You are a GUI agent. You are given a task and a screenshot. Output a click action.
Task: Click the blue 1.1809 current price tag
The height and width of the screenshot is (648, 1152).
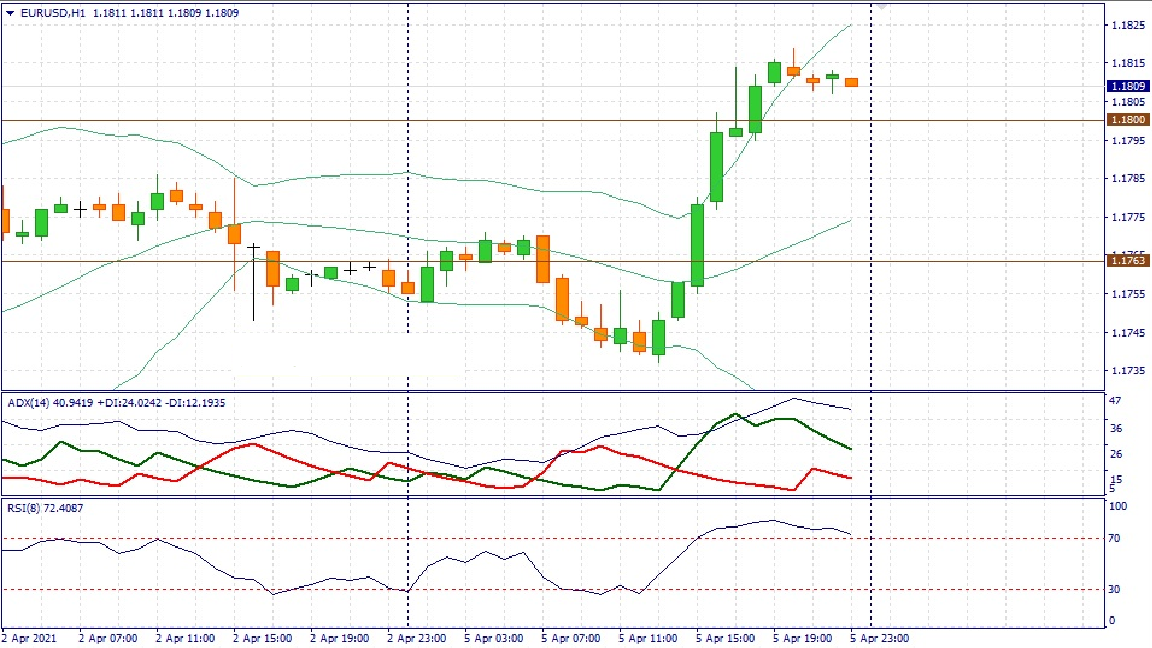(x=1127, y=86)
